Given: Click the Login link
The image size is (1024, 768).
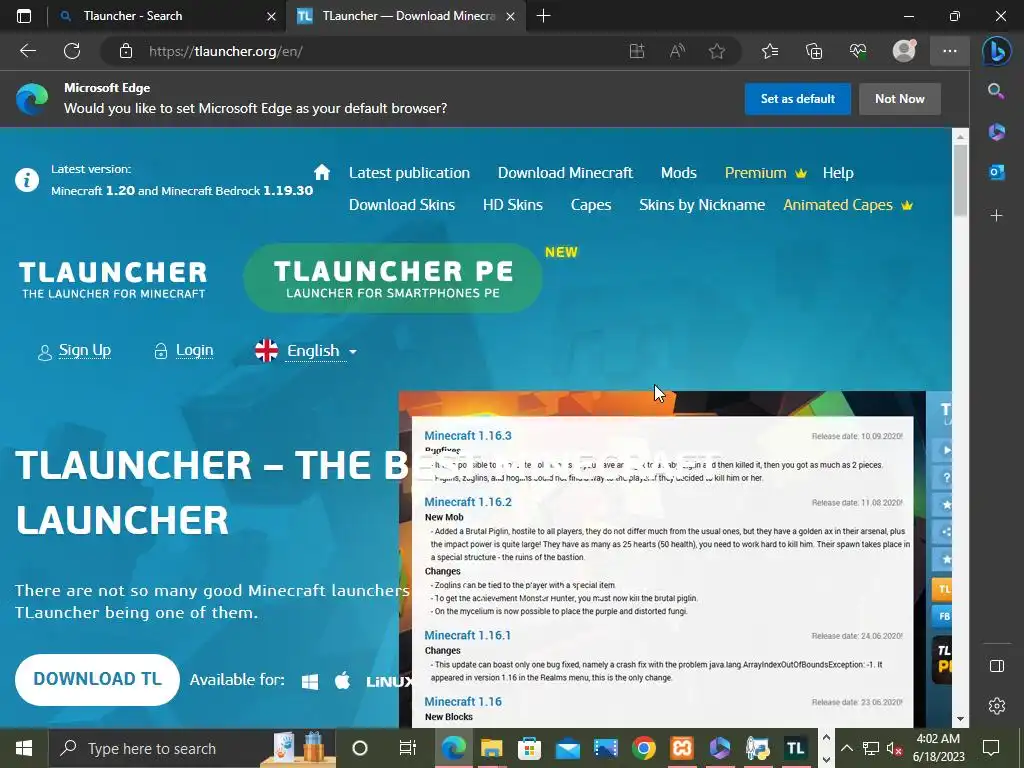Looking at the screenshot, I should click(195, 350).
